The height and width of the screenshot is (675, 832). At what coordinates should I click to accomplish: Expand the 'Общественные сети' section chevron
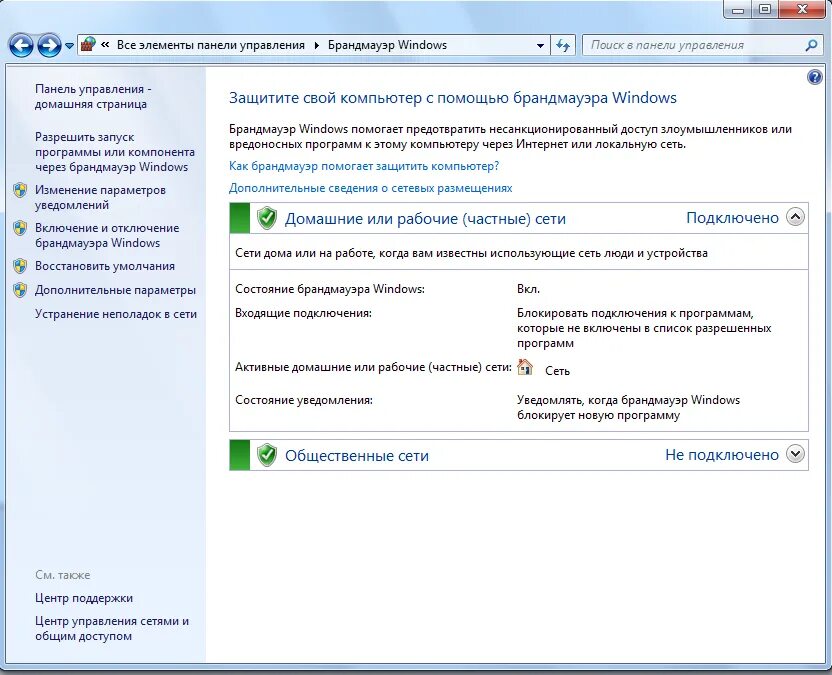795,454
